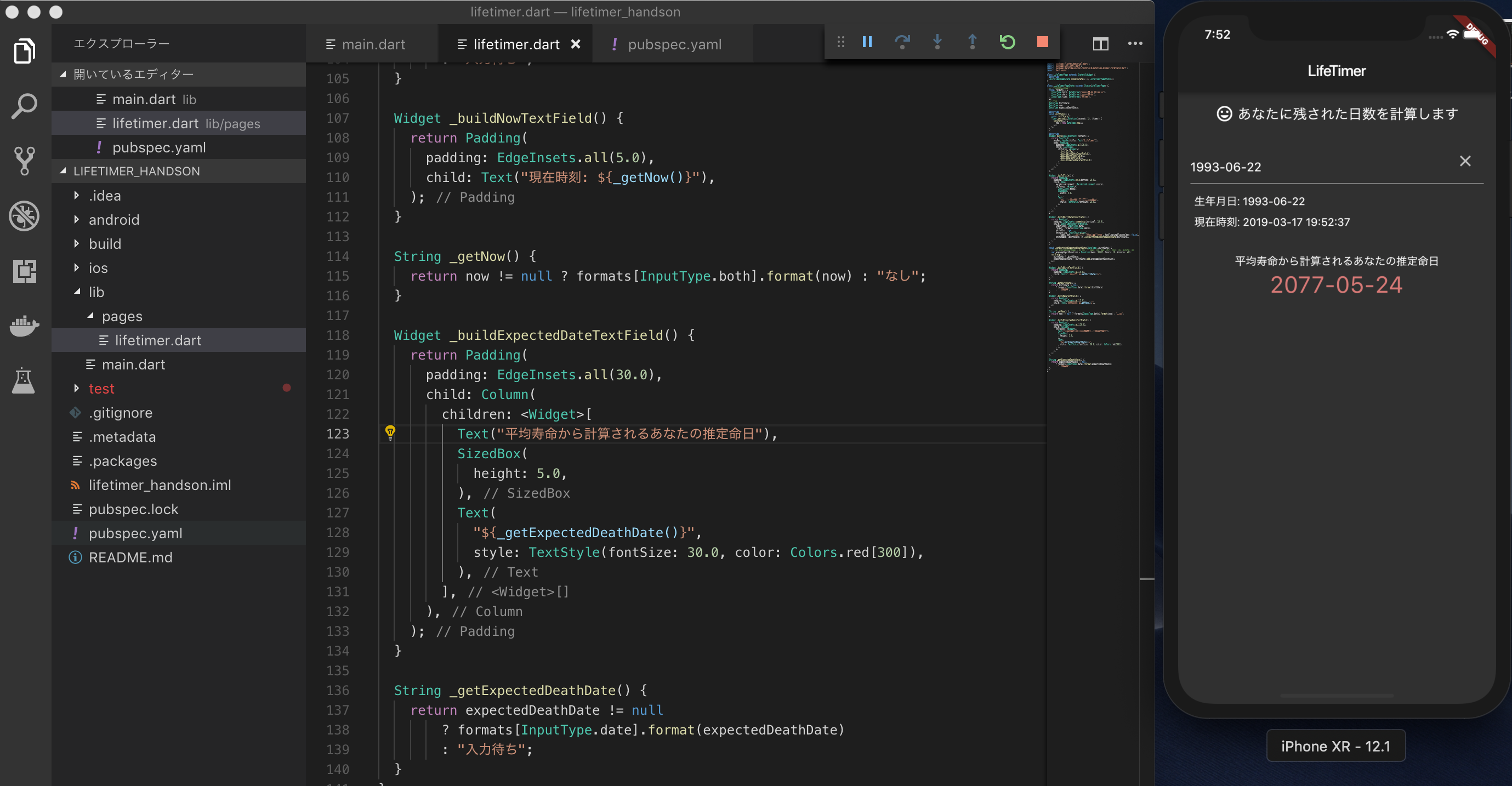Image resolution: width=1512 pixels, height=786 pixels.
Task: Click Colors.red[300] in line 129
Action: 846,552
